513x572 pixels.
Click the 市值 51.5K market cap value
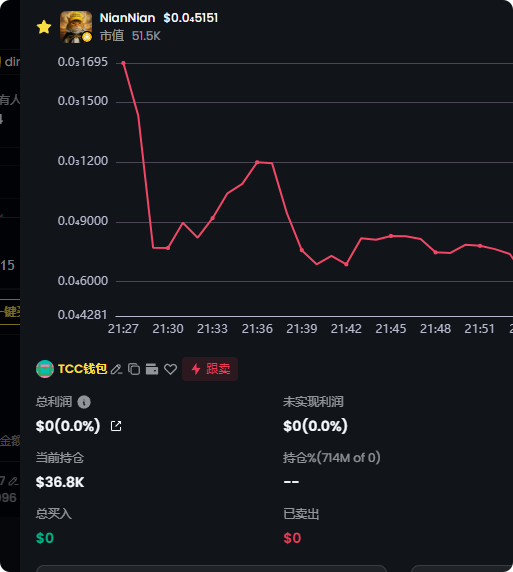tap(146, 36)
